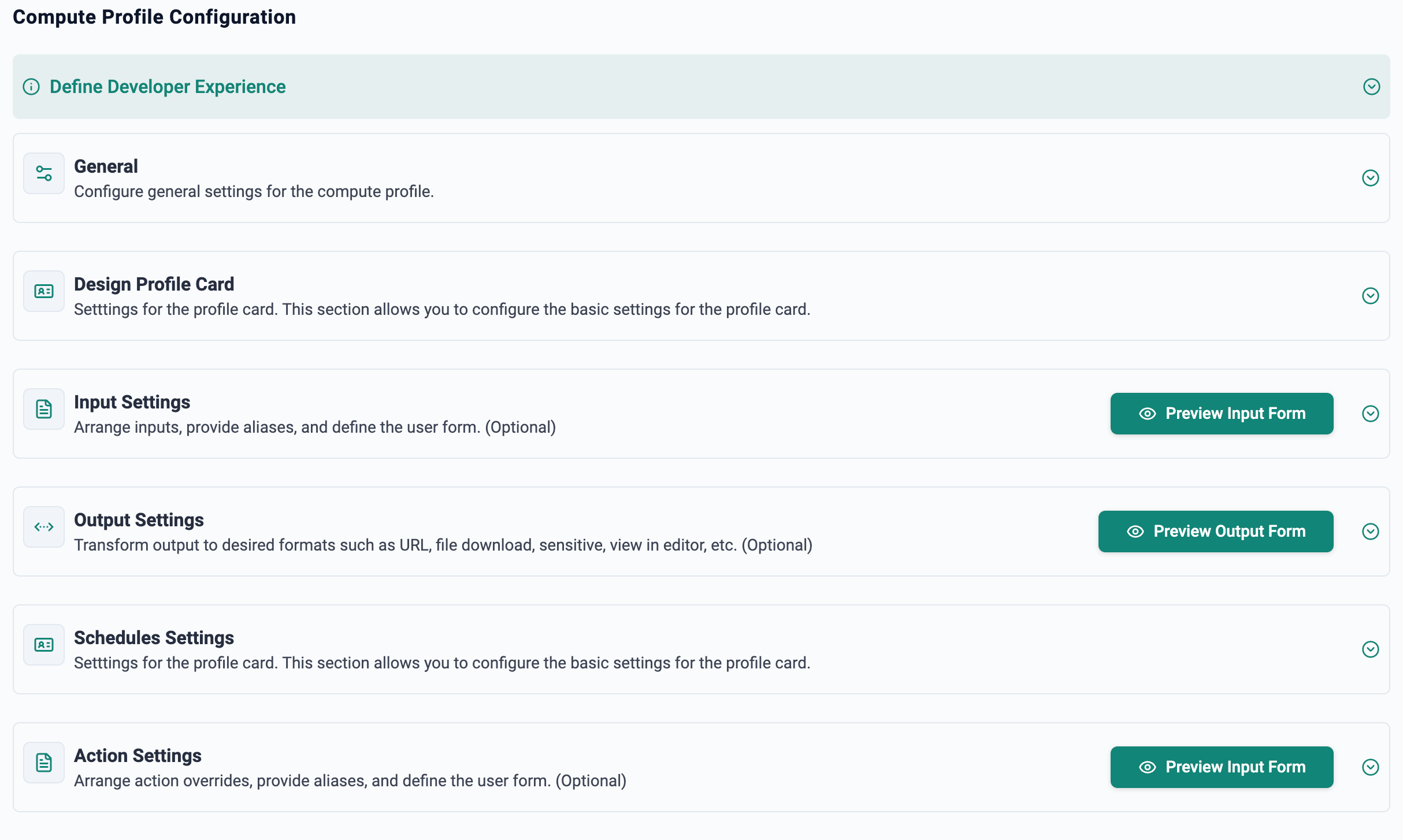The width and height of the screenshot is (1403, 840).
Task: Click the General sliders icon
Action: tap(44, 173)
